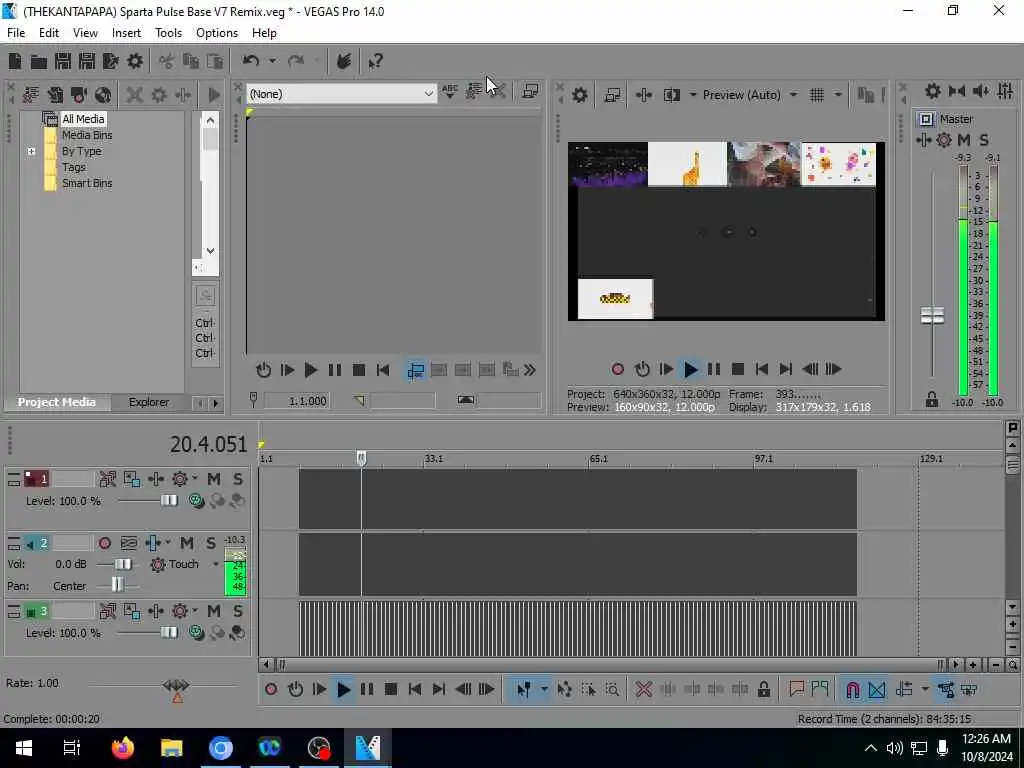Toggle Automatic Crossfades icon
The width and height of the screenshot is (1024, 768).
[877, 689]
